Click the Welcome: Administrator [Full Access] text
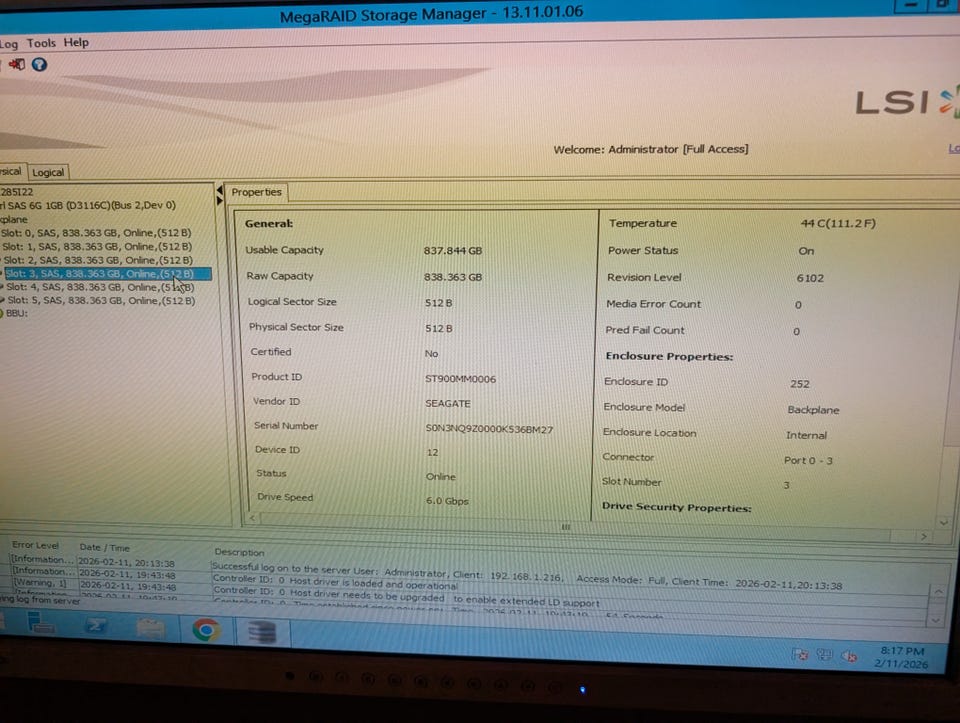 pyautogui.click(x=651, y=149)
